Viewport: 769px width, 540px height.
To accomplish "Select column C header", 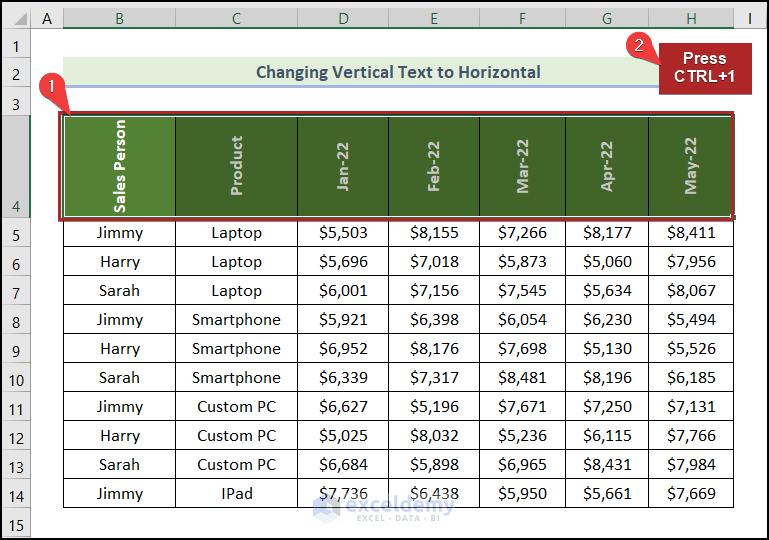I will coord(236,19).
